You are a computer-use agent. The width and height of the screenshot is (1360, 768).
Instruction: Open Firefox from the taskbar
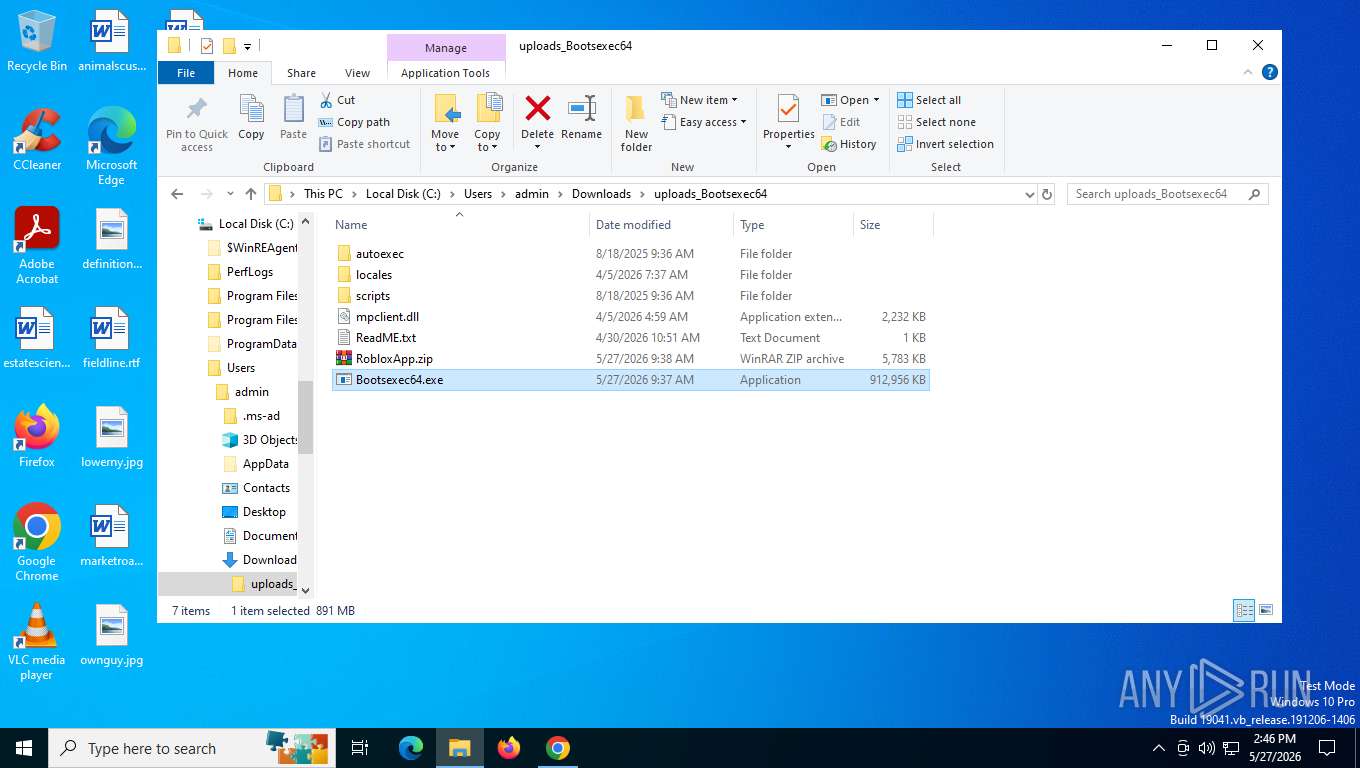pos(509,748)
